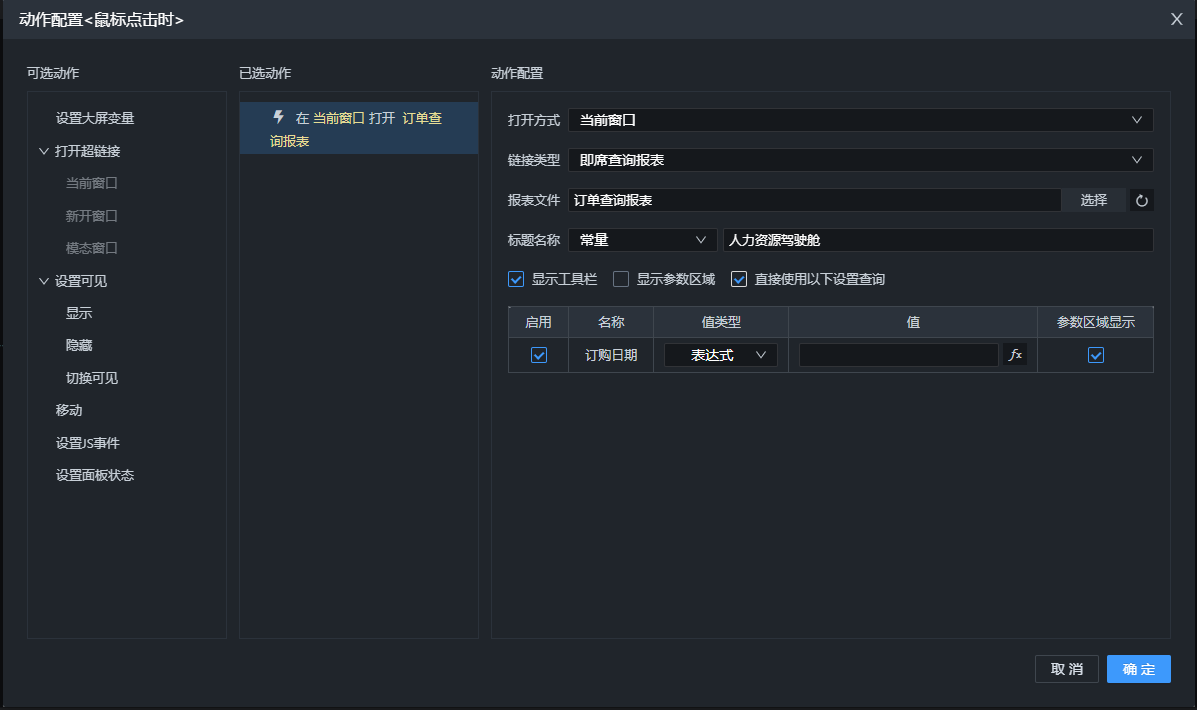Collapse the 设置可见 tree node
This screenshot has width=1197, height=710.
tap(44, 281)
